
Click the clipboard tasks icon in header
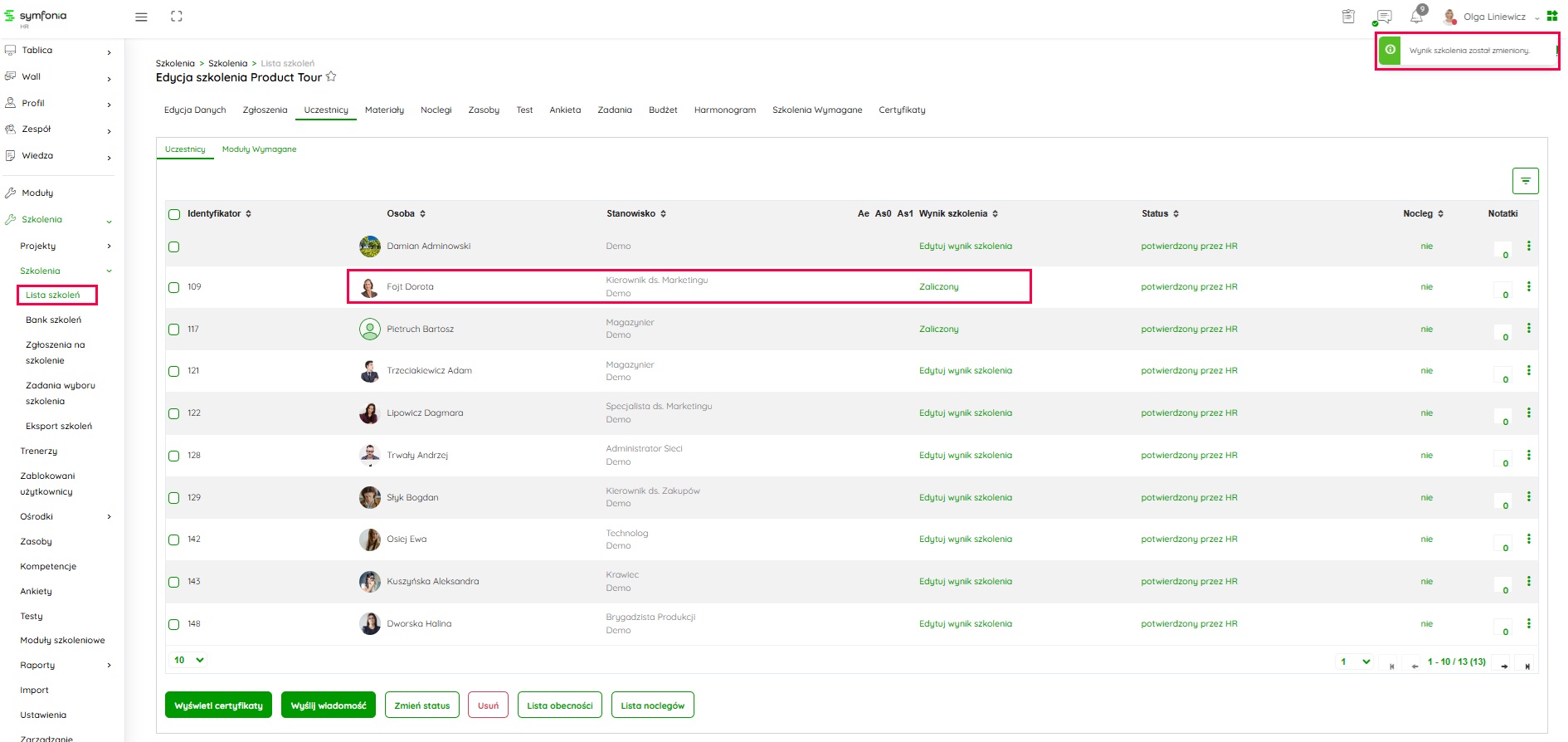tap(1348, 17)
